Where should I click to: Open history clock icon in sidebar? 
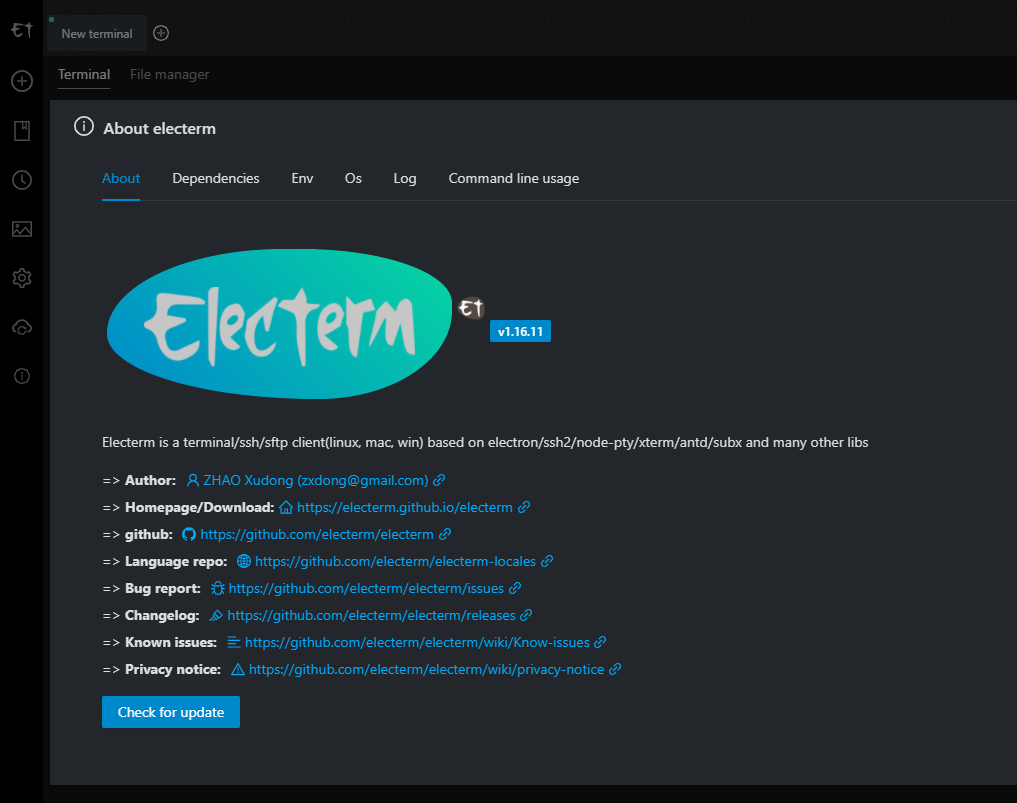(x=22, y=180)
